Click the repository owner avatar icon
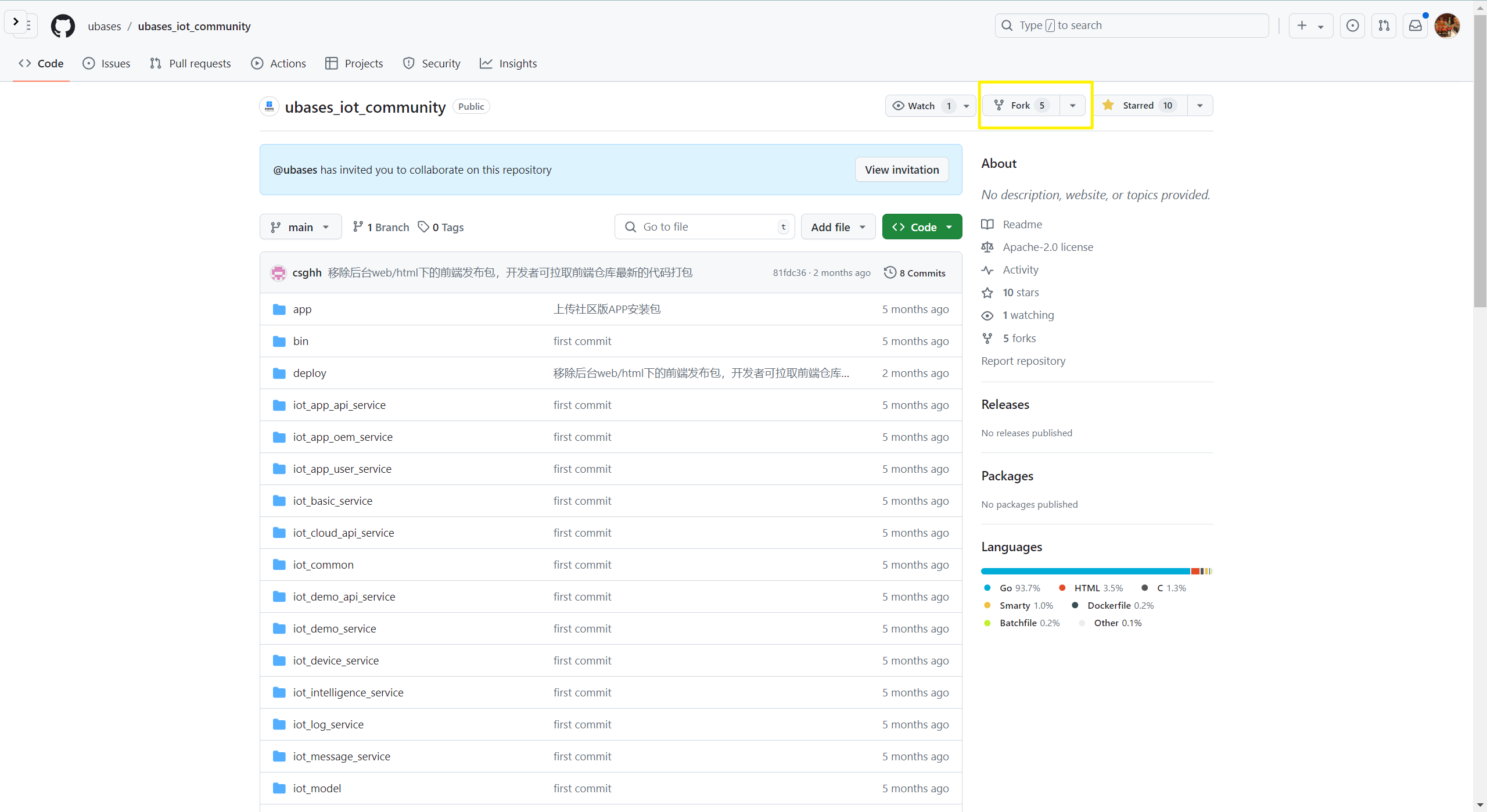The image size is (1487, 812). tap(270, 106)
